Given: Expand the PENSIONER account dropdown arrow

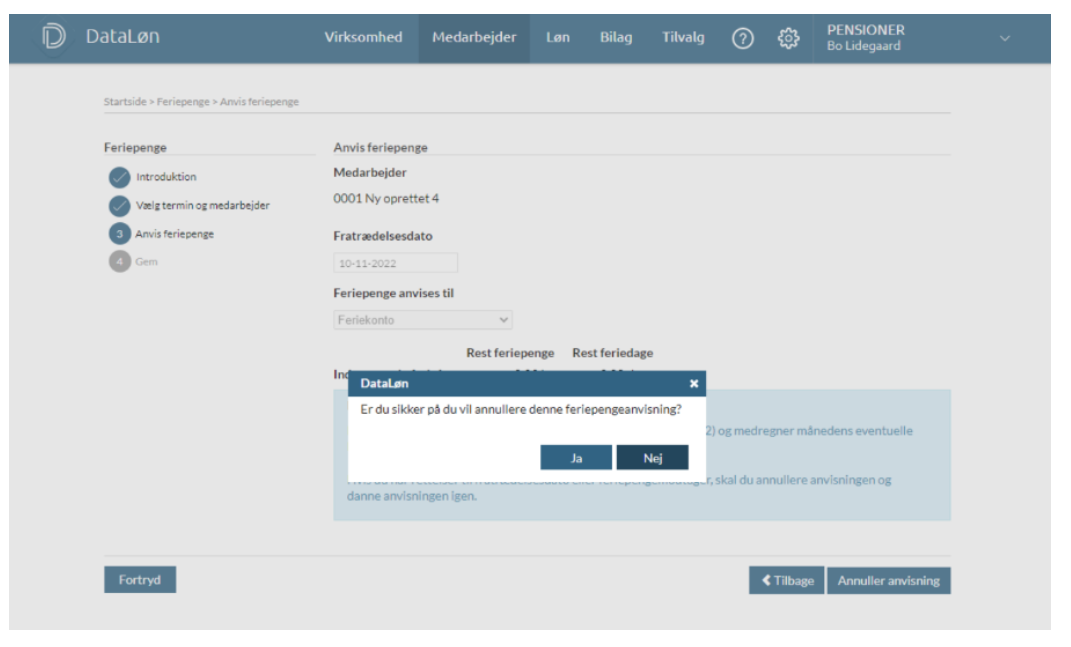Looking at the screenshot, I should tap(1005, 38).
